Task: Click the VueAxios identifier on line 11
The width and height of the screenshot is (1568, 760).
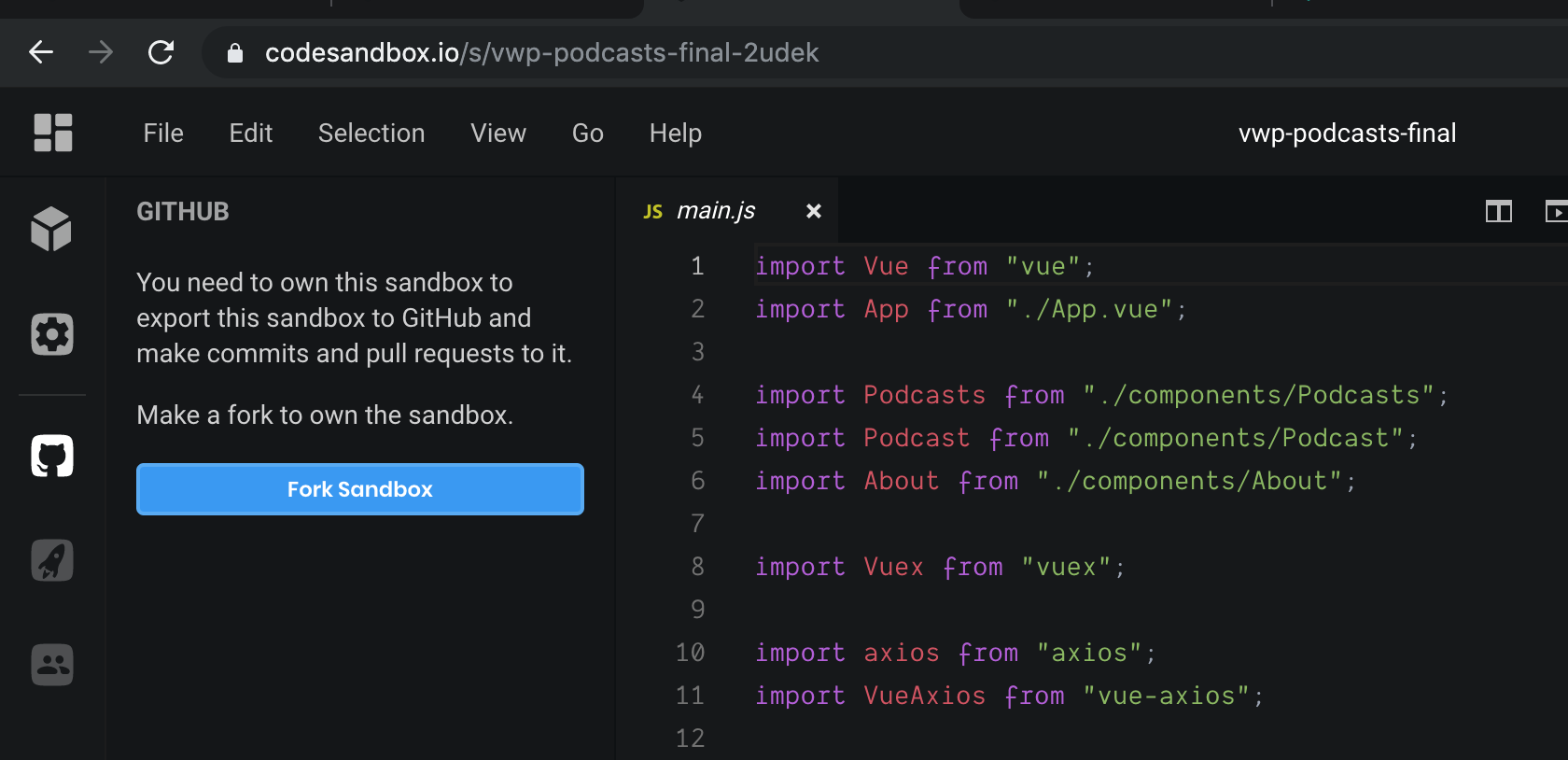Action: coord(924,696)
